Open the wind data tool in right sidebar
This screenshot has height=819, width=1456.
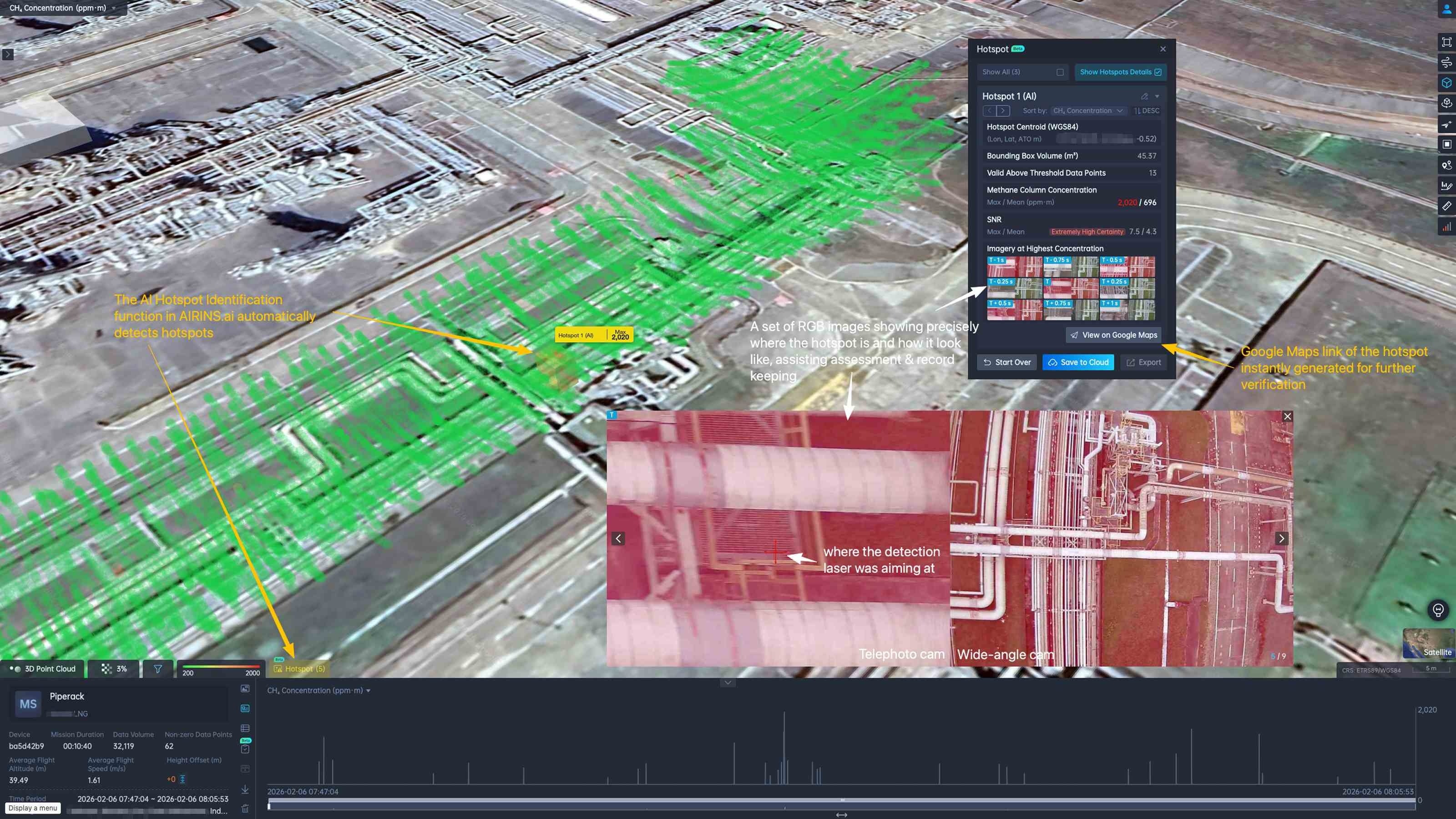pos(1446,62)
